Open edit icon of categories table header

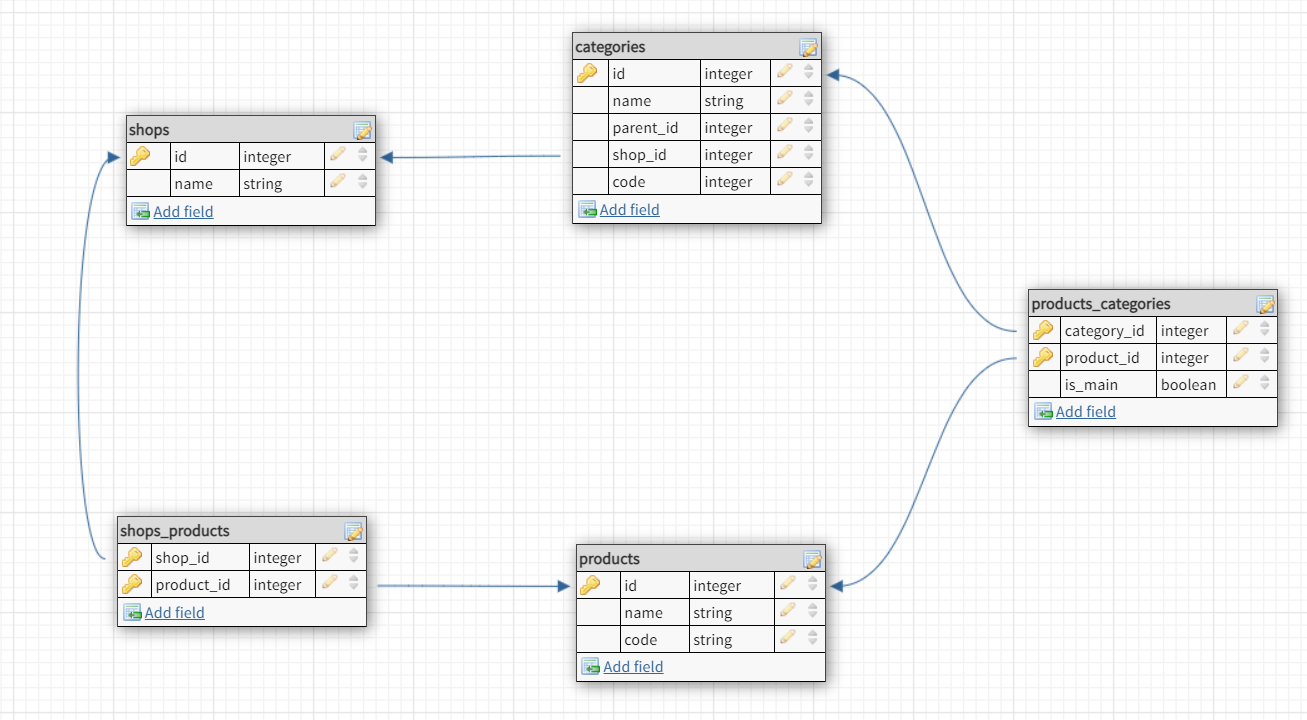808,47
